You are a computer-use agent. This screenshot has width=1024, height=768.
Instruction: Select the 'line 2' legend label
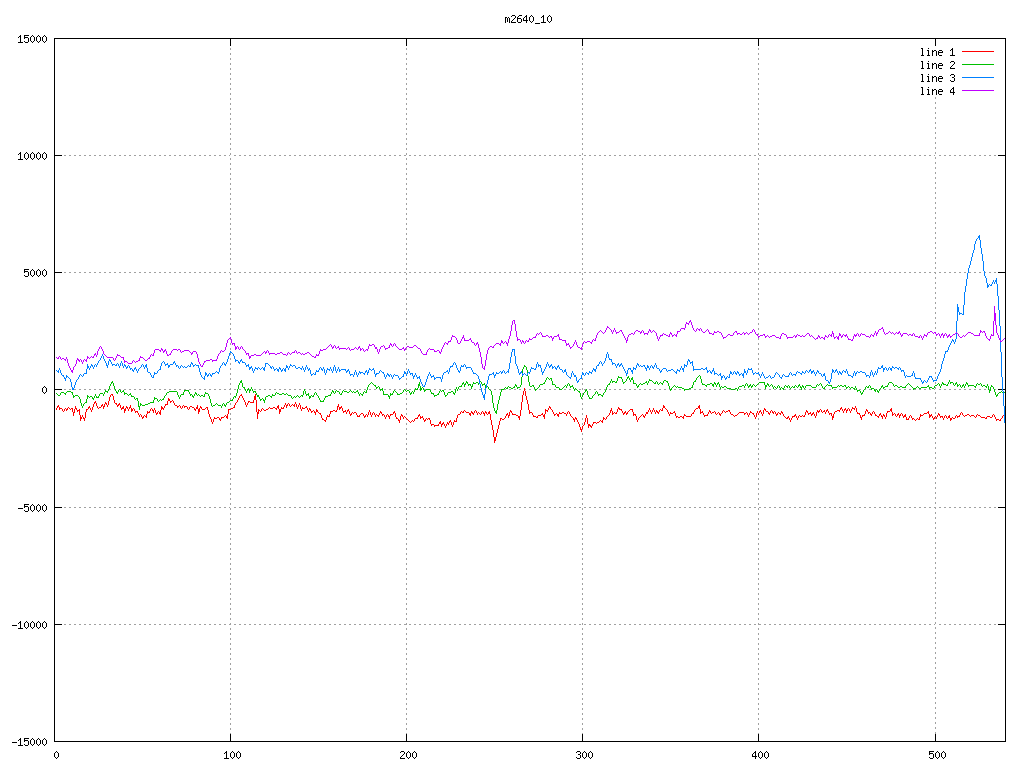coord(937,65)
